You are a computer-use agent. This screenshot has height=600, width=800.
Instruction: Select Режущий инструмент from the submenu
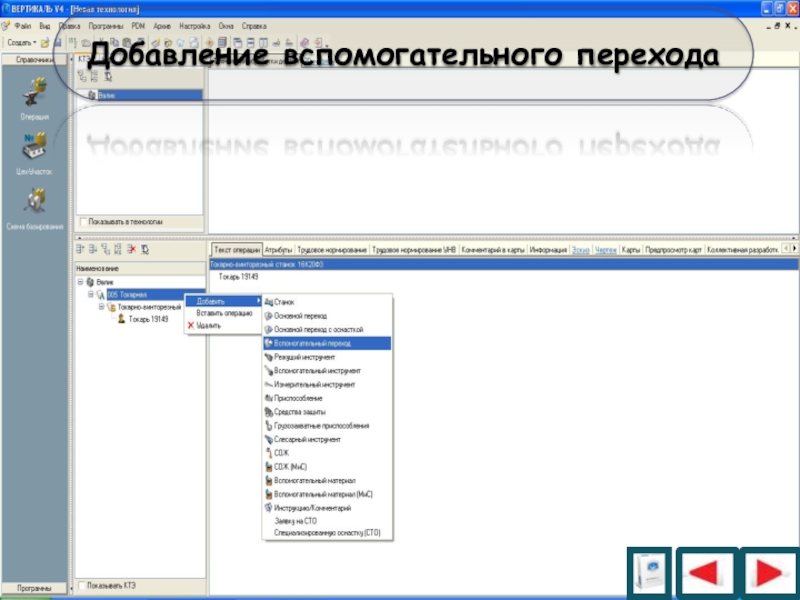298,357
